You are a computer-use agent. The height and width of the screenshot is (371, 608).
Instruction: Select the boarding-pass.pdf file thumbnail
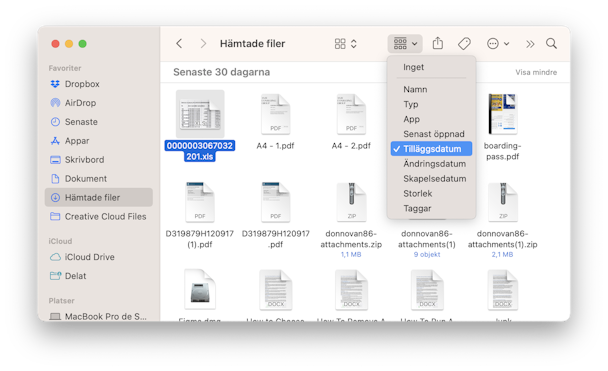(x=503, y=114)
